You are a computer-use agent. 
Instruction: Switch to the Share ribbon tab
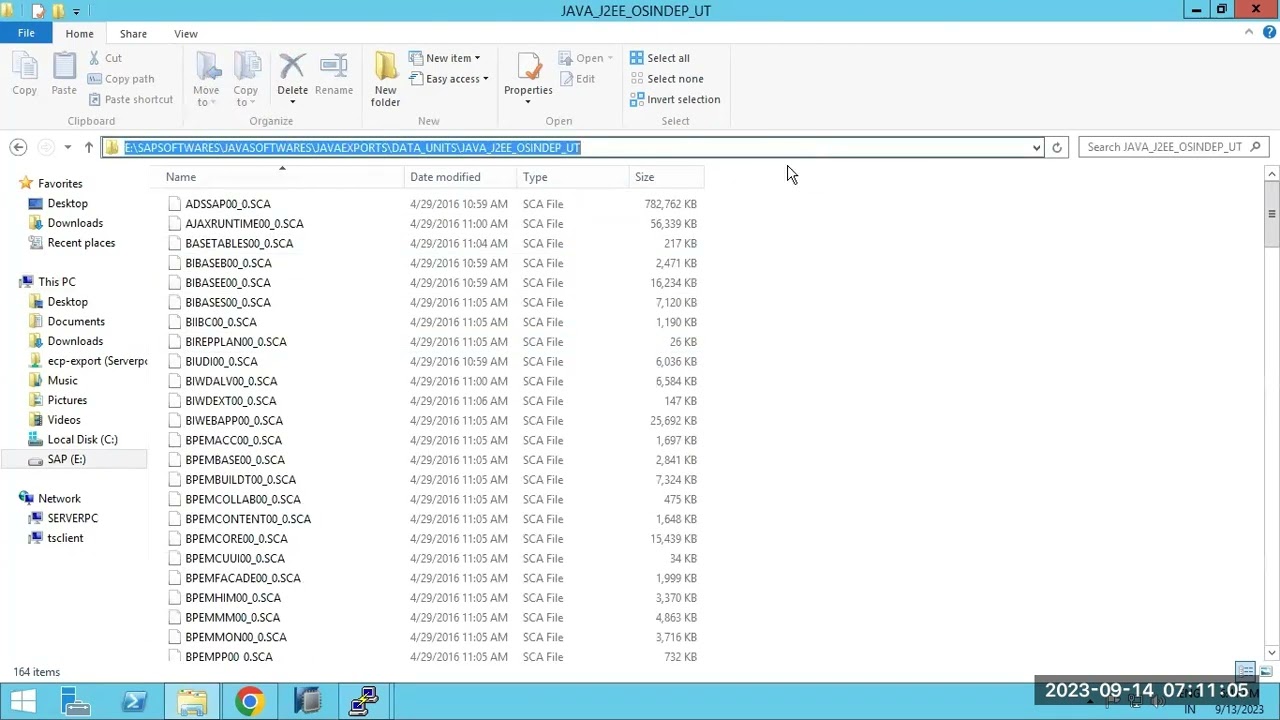(133, 34)
